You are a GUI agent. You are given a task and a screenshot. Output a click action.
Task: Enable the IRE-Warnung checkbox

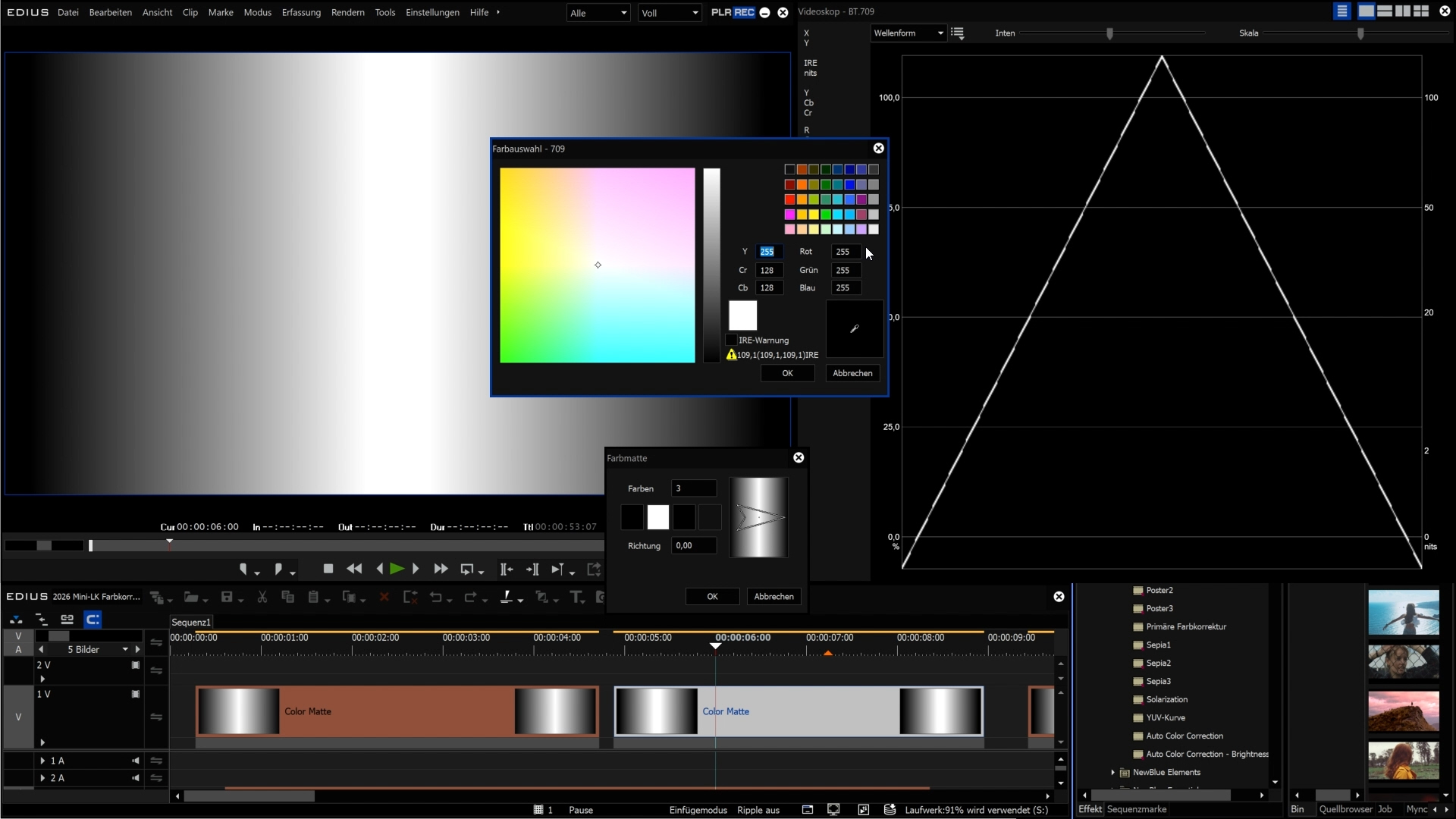[732, 340]
